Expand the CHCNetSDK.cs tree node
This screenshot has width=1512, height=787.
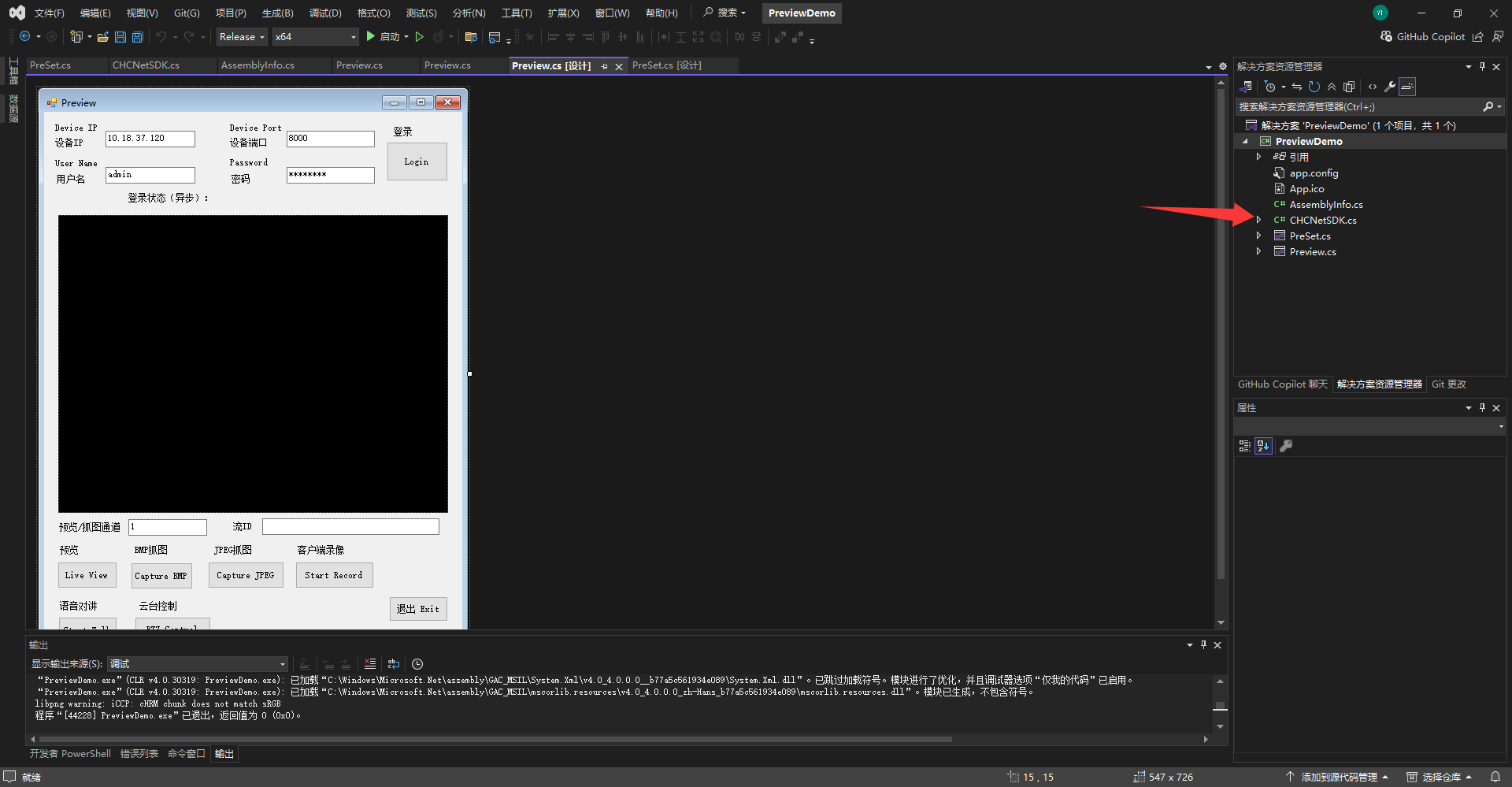click(x=1258, y=220)
